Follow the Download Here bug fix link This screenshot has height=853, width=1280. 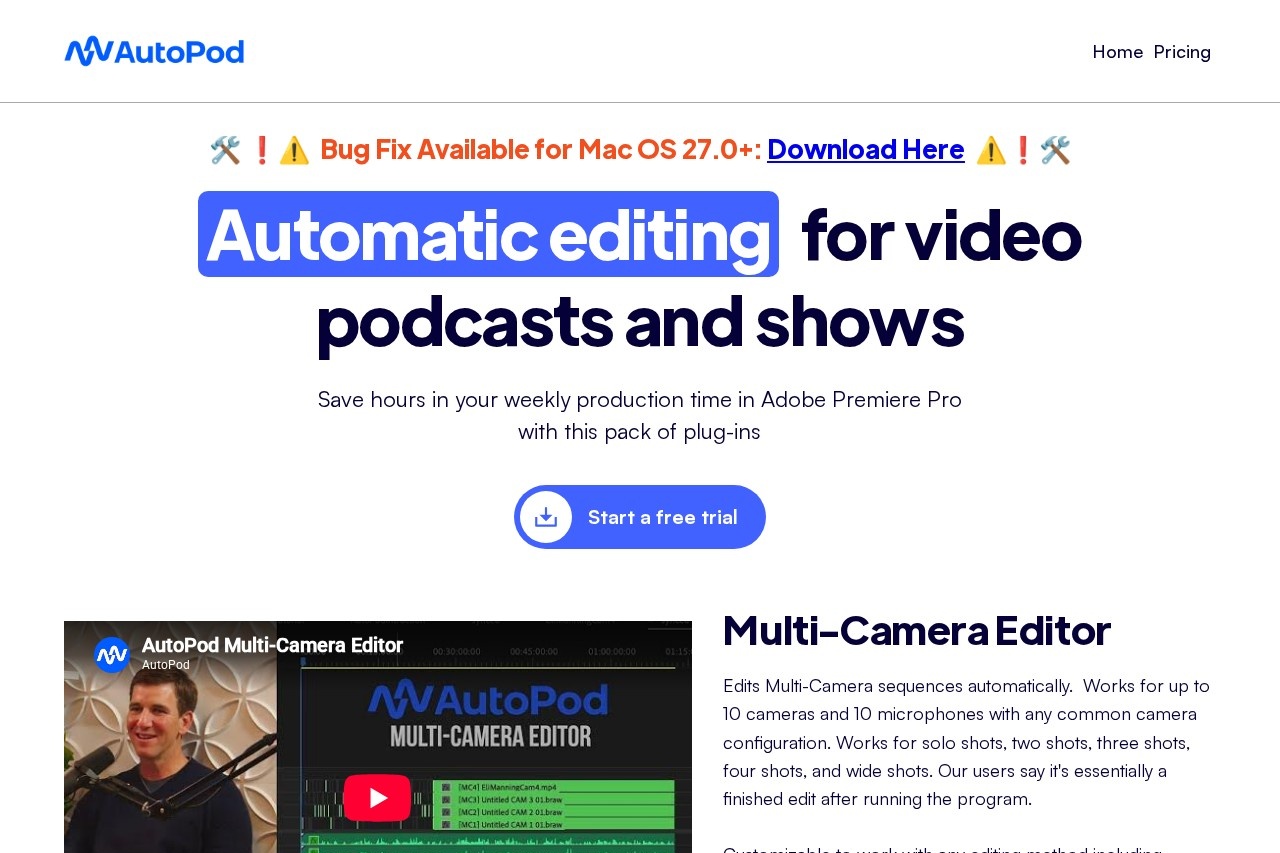pos(865,149)
